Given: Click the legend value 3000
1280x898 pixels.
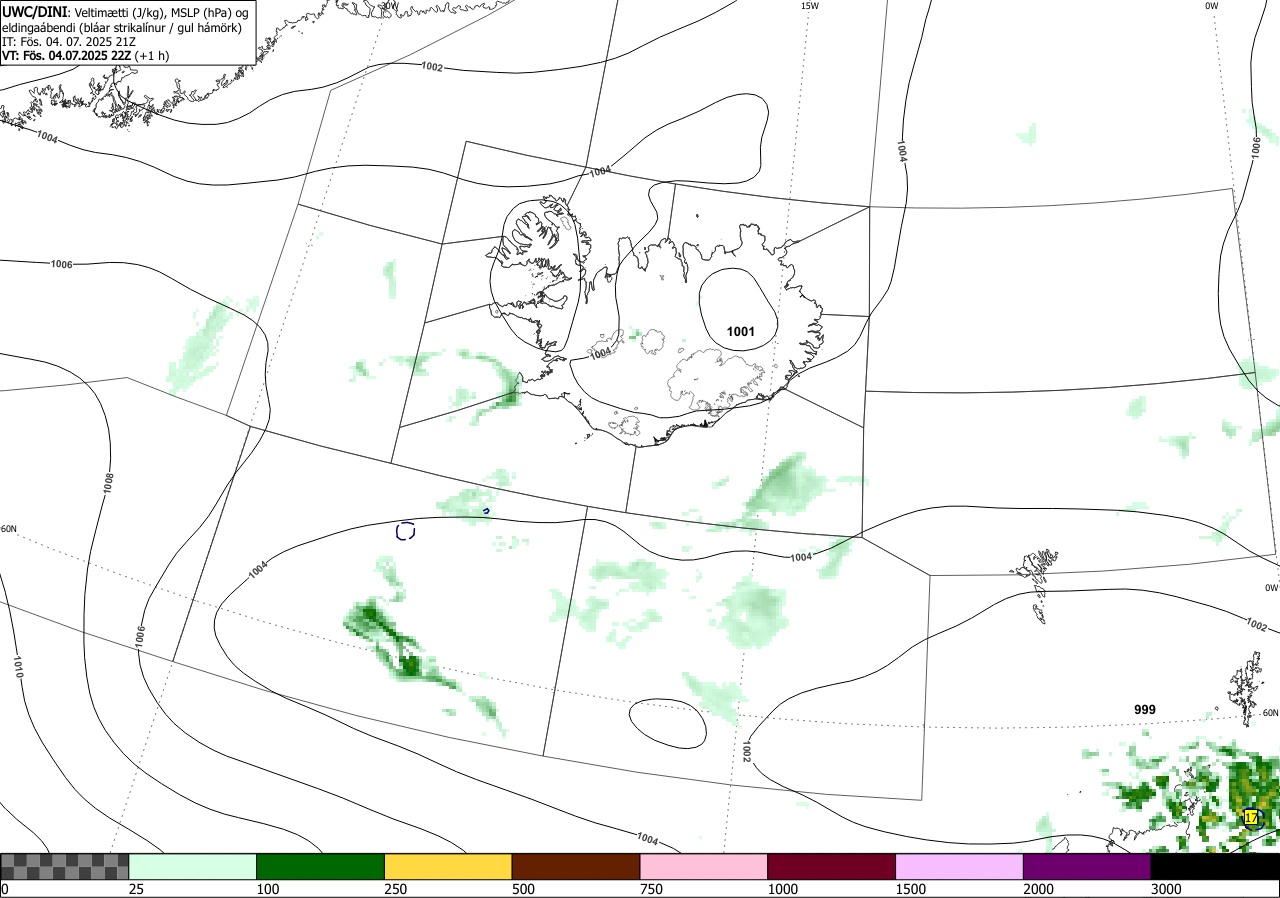Looking at the screenshot, I should [1166, 889].
